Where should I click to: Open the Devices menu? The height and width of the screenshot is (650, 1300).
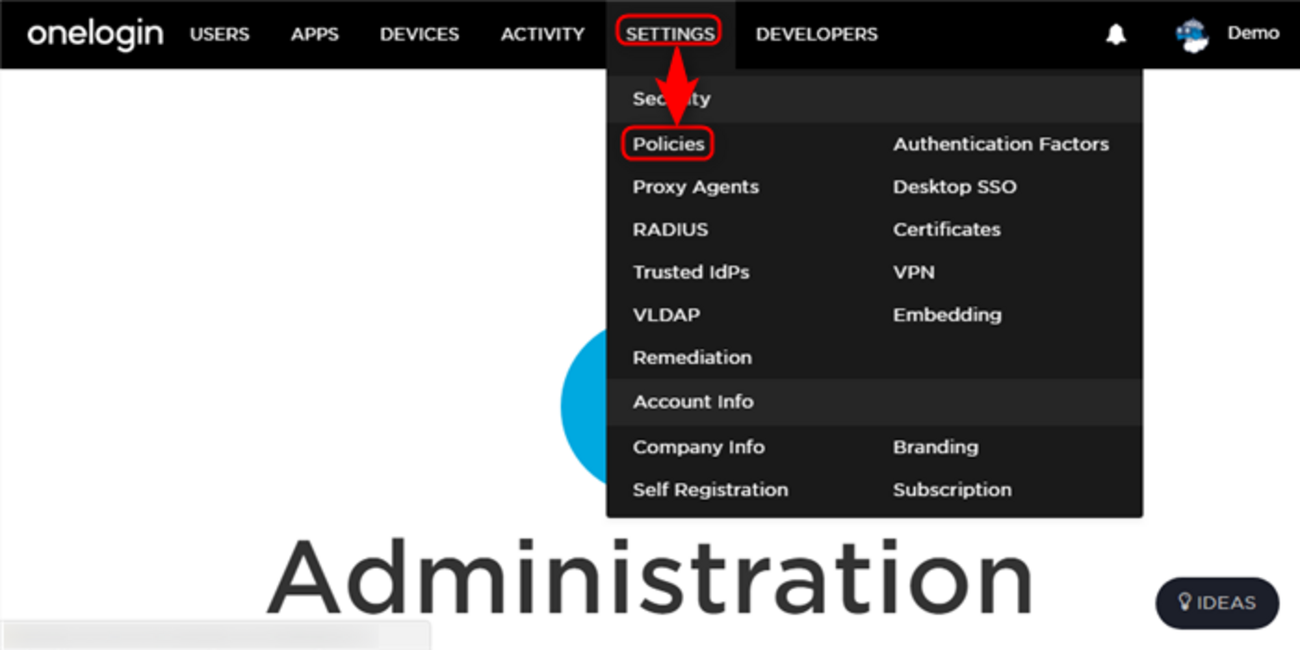[419, 34]
